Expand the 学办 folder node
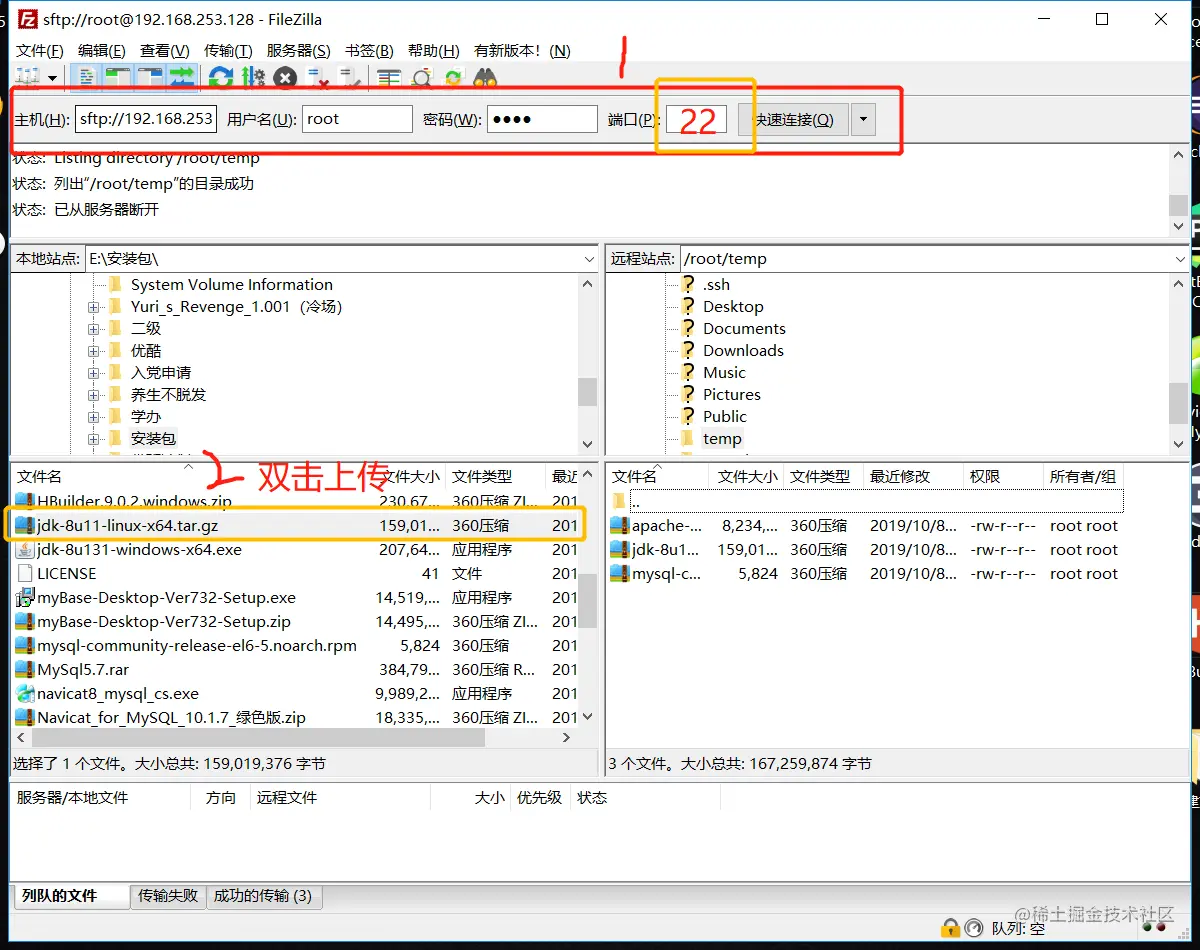 pos(94,417)
